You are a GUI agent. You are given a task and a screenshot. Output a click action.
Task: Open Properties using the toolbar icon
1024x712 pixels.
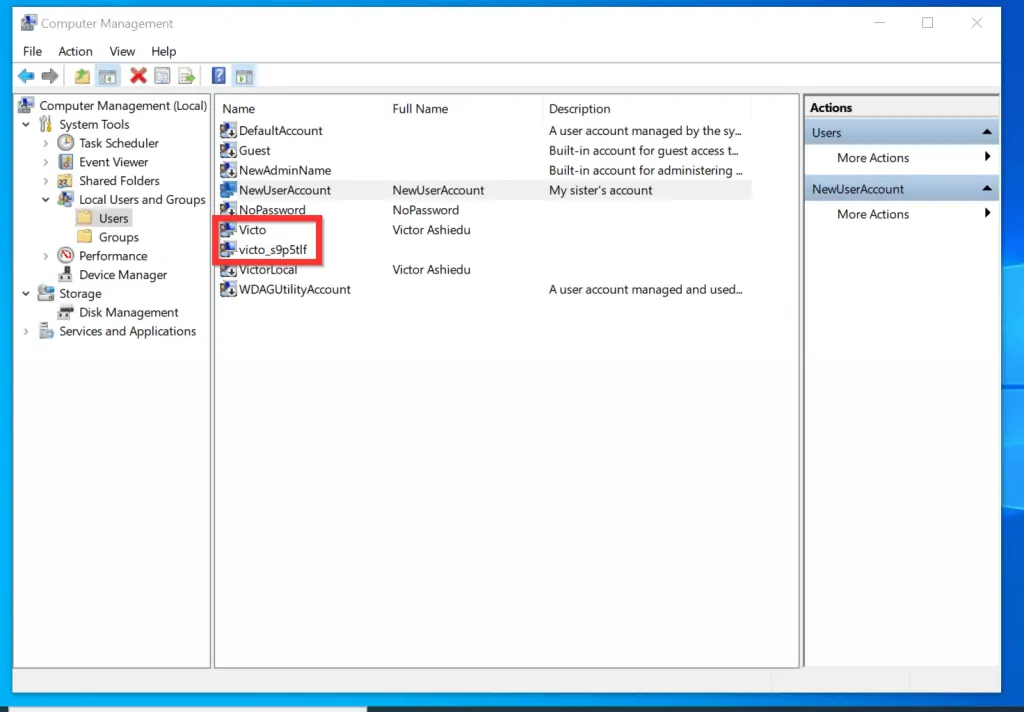click(x=161, y=75)
